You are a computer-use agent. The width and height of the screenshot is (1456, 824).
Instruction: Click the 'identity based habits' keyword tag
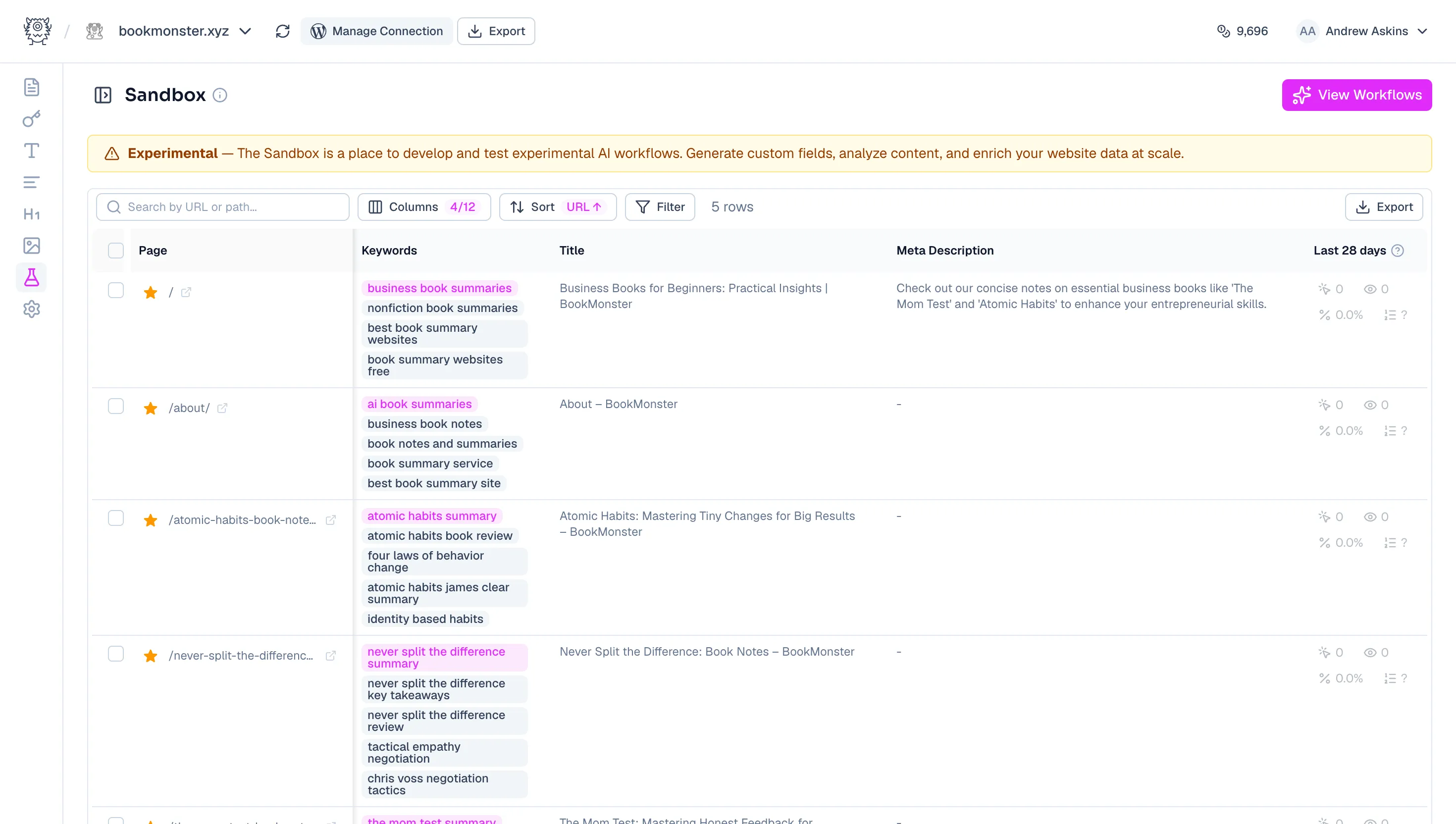[x=425, y=619]
